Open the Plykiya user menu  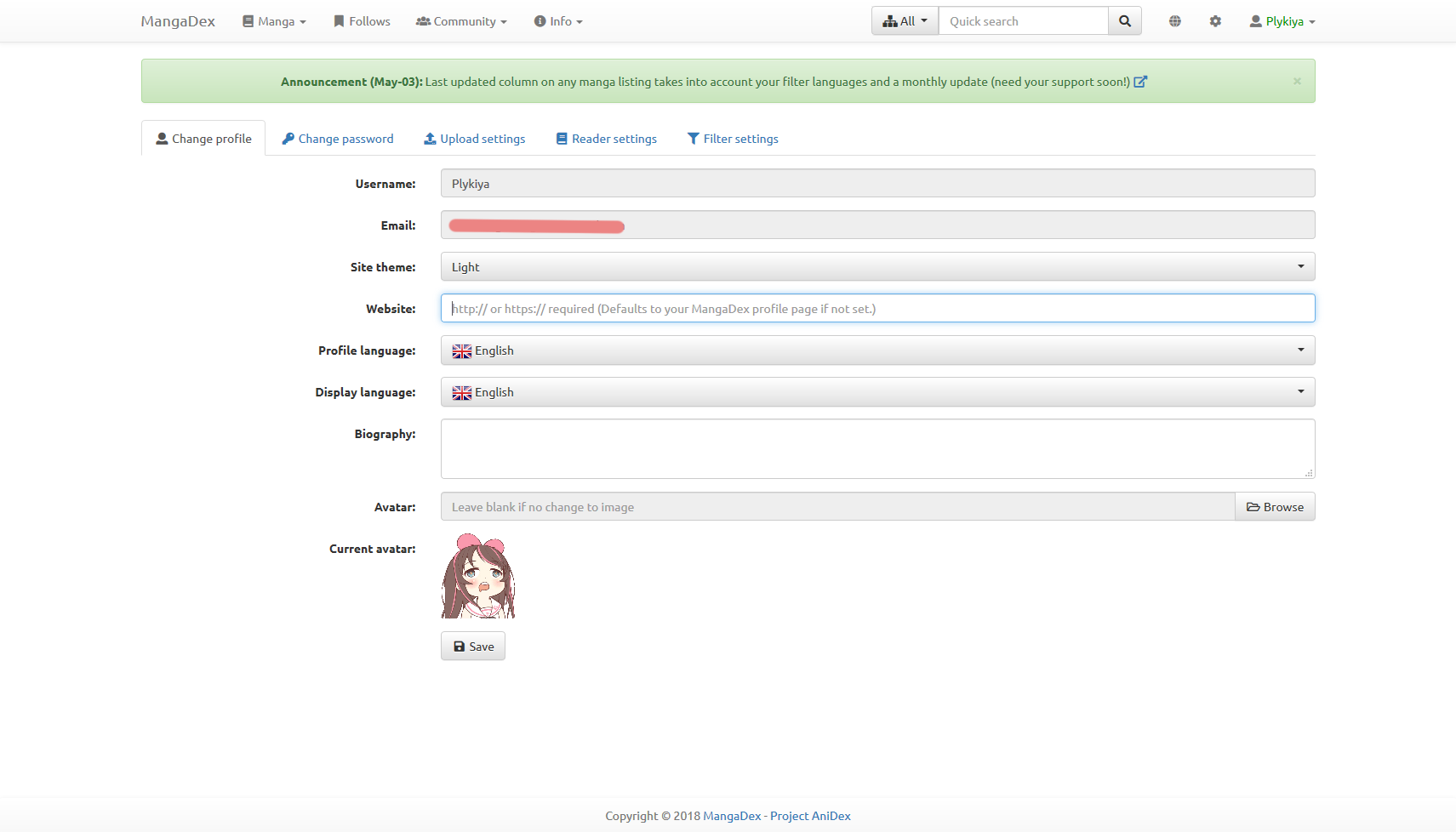coord(1282,21)
